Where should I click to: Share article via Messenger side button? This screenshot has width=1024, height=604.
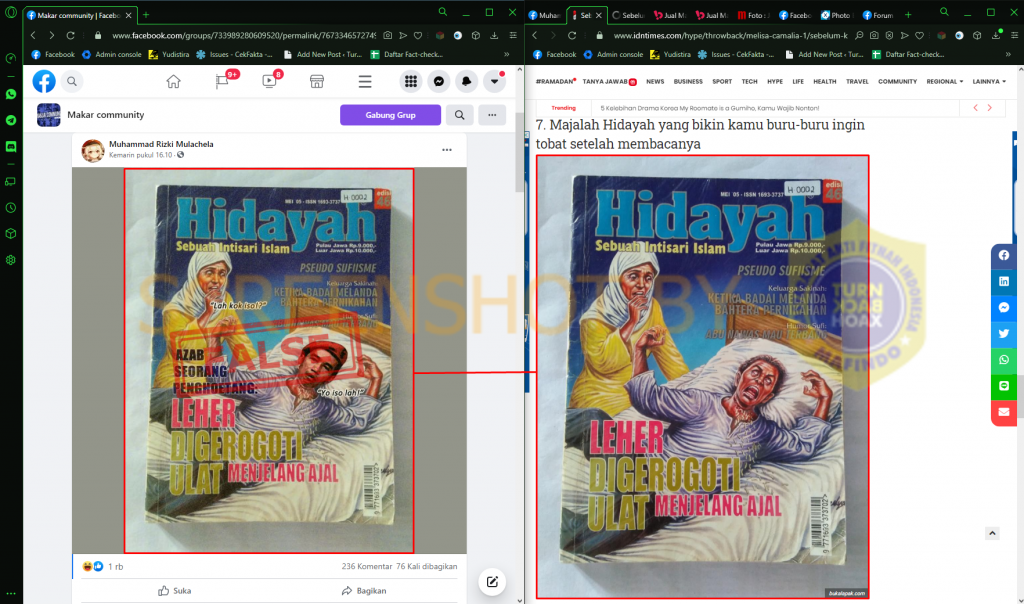tap(1004, 308)
